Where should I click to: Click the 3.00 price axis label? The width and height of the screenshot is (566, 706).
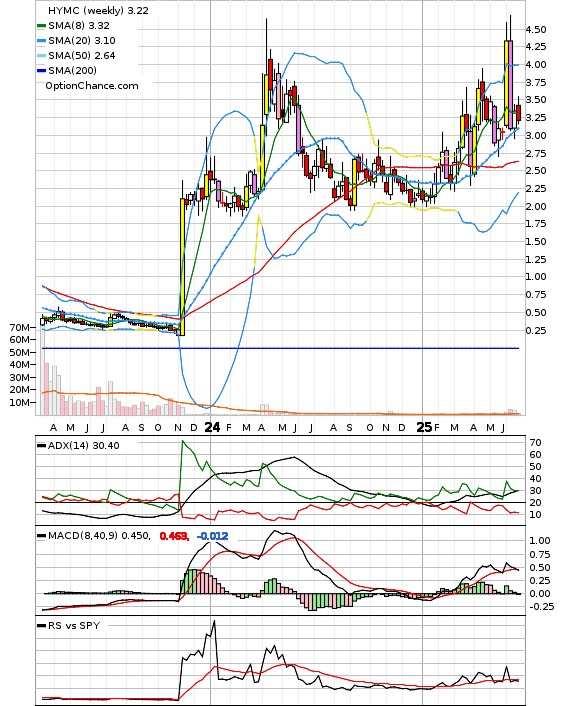click(536, 136)
